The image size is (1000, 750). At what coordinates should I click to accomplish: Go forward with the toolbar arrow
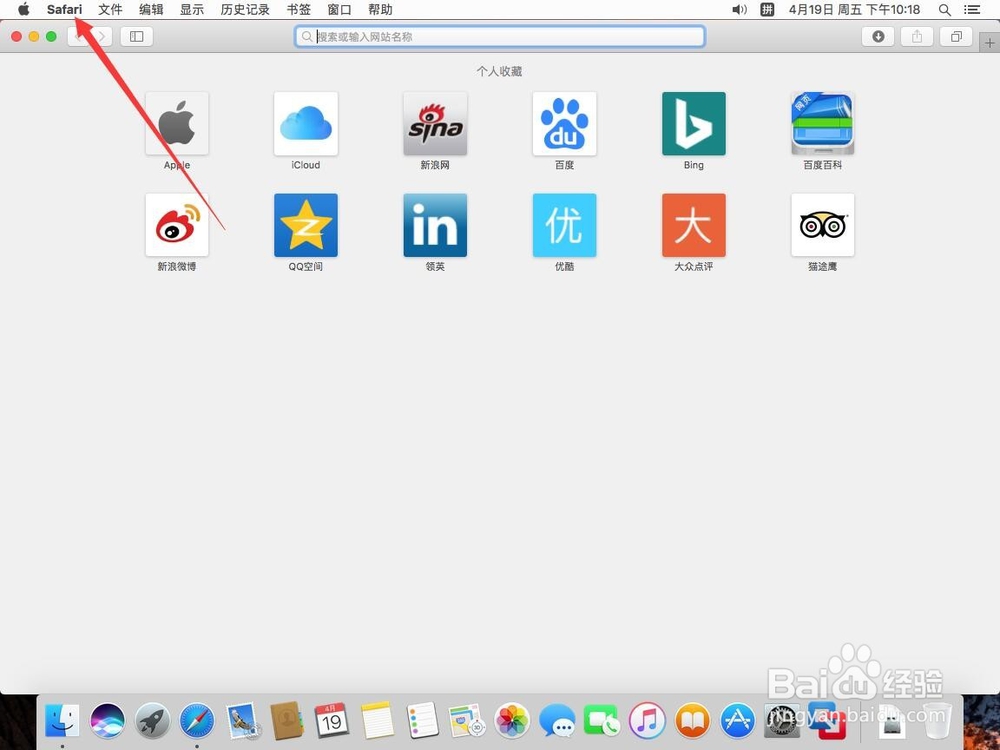point(101,36)
